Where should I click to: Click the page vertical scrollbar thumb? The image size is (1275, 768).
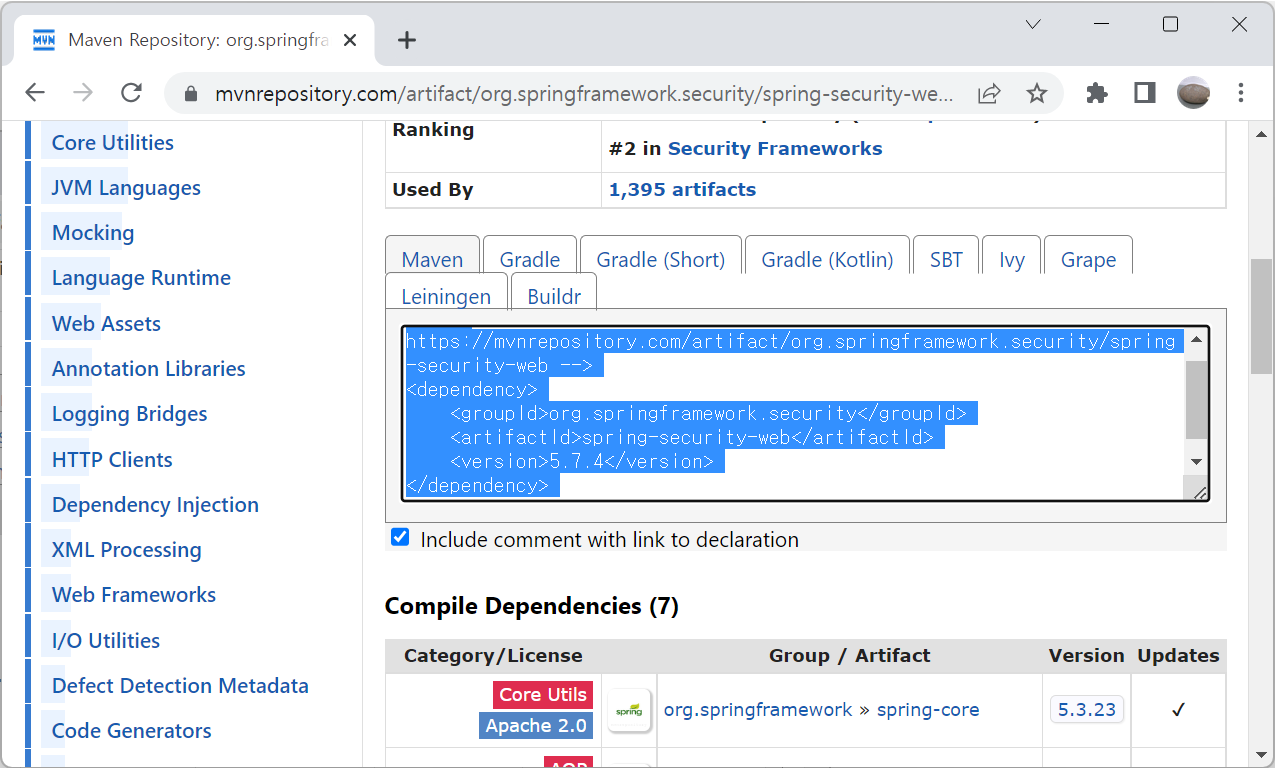tap(1260, 315)
